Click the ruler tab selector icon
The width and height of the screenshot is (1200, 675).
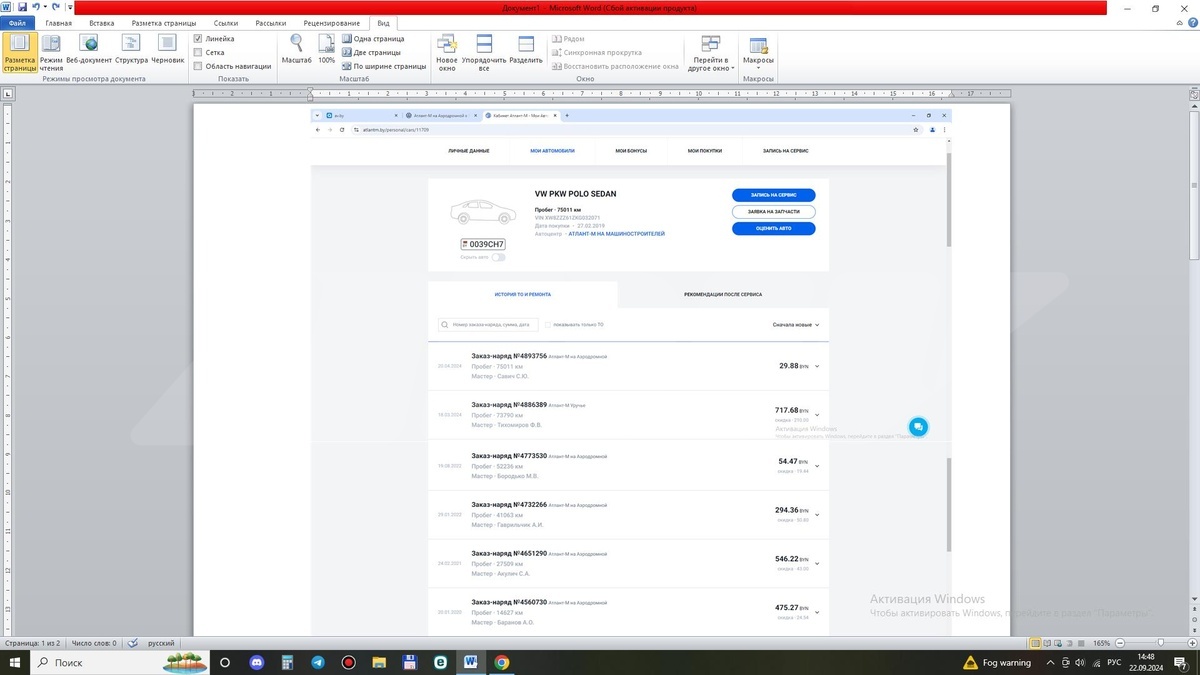pos(8,94)
